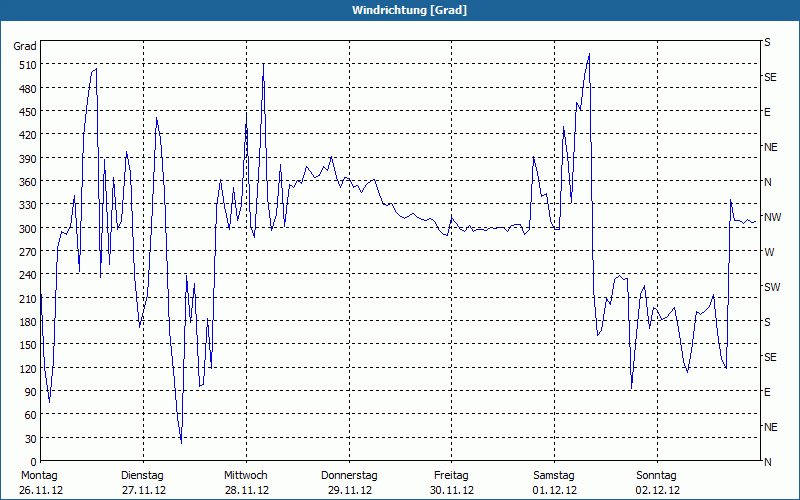Click the 'E' compass label at 450 gridline

767,112
